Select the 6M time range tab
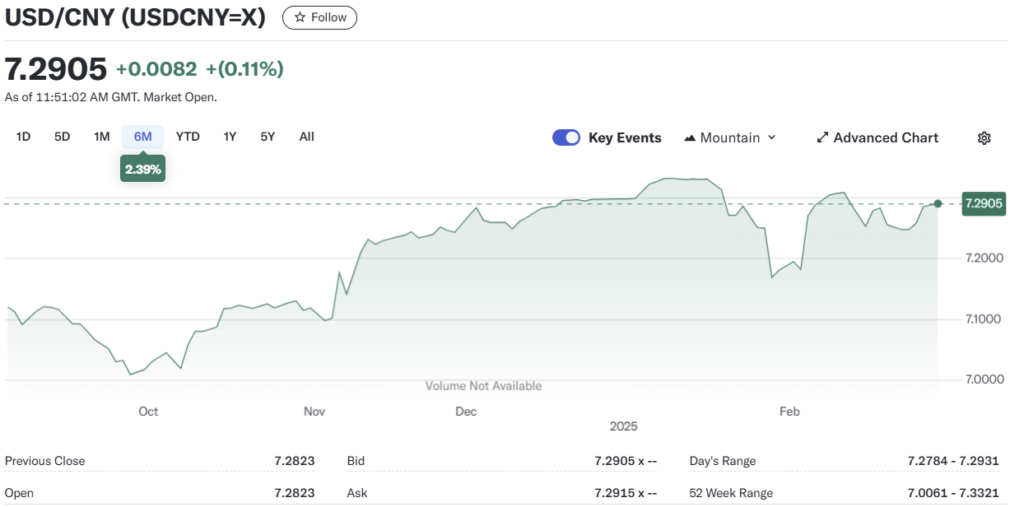 [x=143, y=137]
